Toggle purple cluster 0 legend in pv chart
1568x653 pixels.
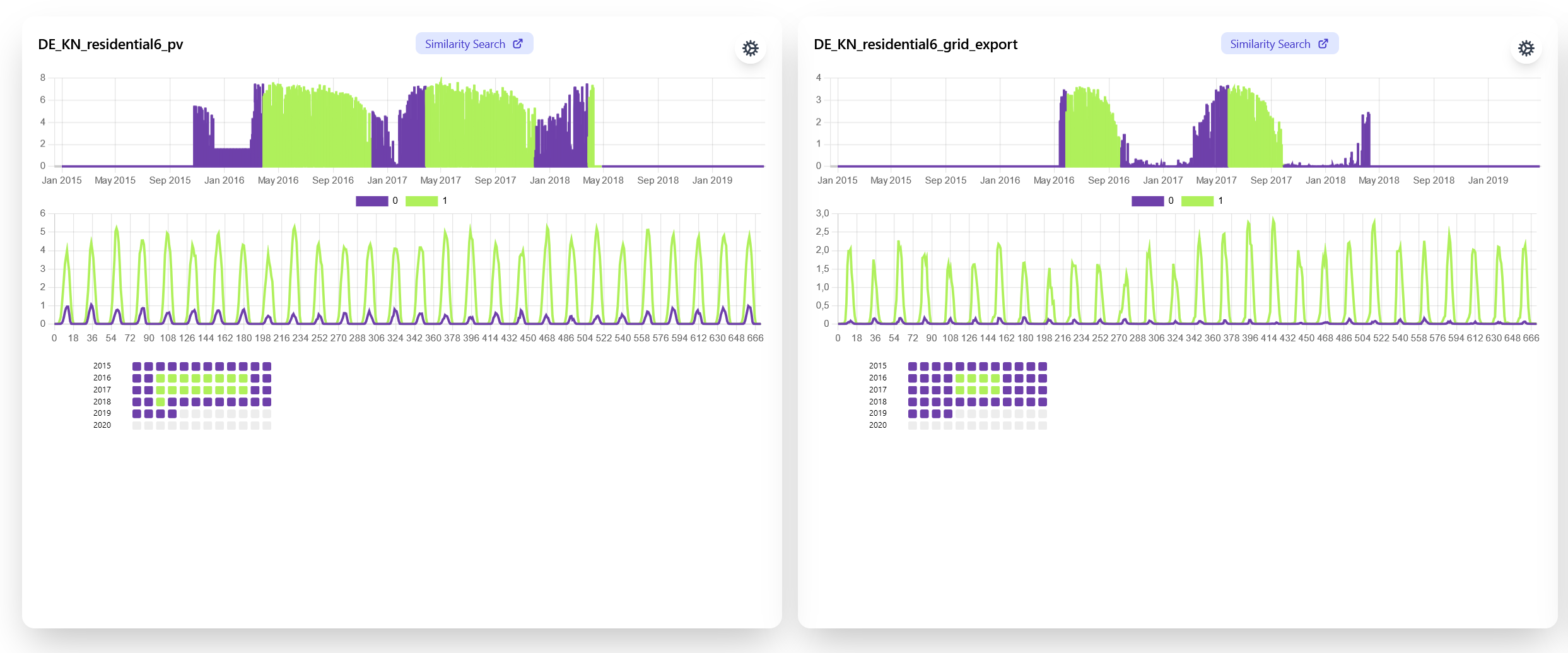[372, 201]
